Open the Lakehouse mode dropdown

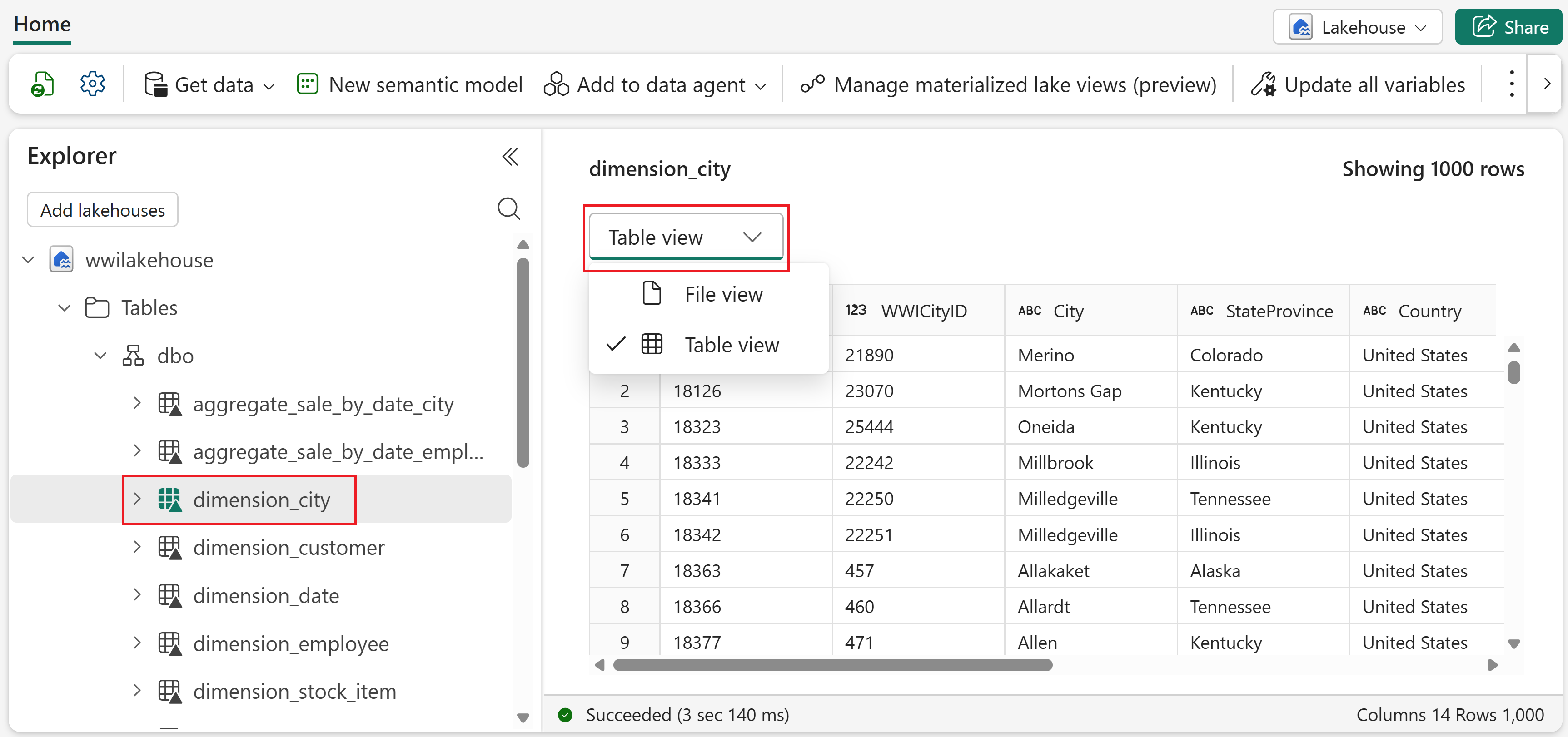pos(1357,27)
